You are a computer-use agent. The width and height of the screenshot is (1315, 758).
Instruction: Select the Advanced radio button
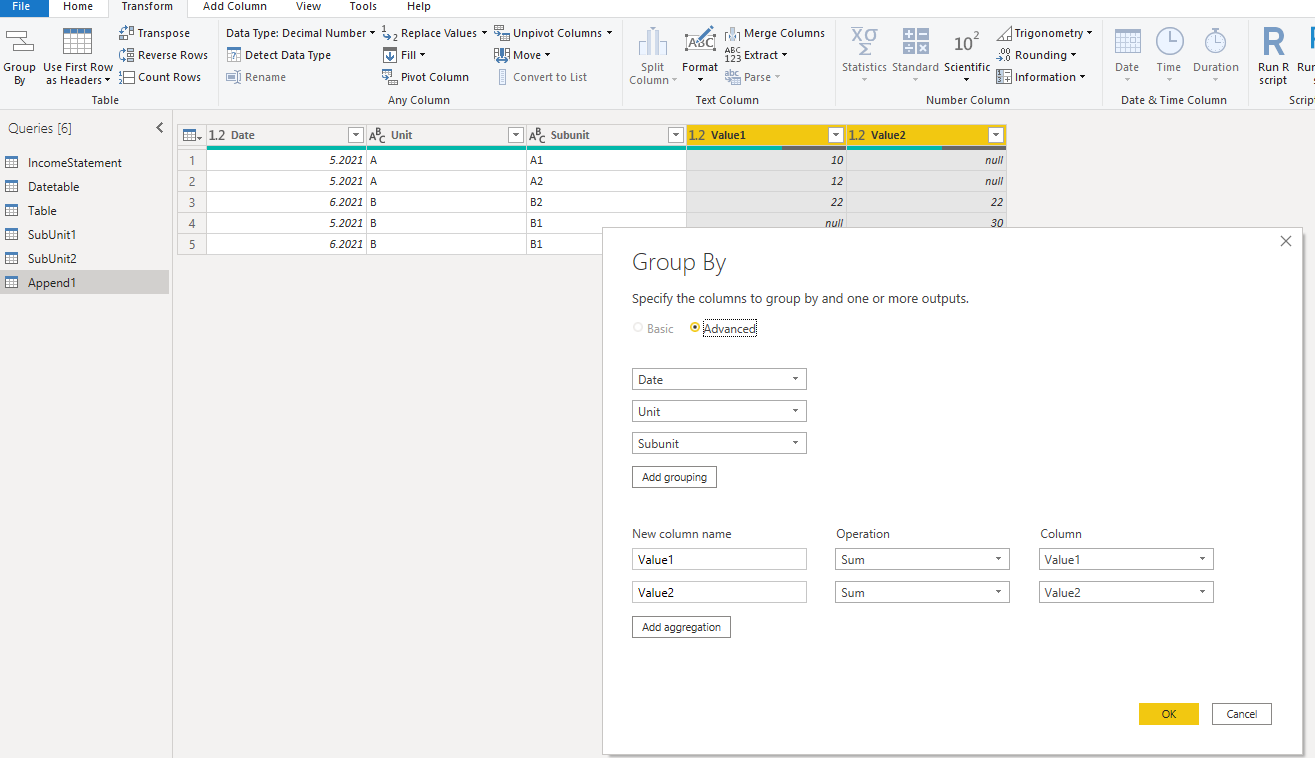pyautogui.click(x=695, y=328)
